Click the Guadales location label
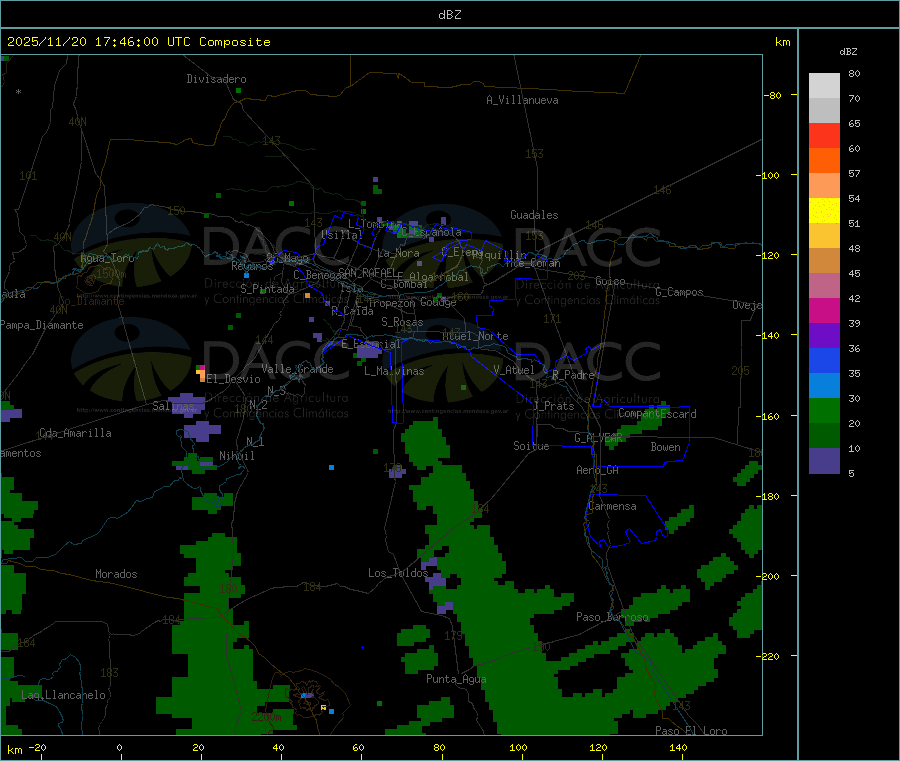 pos(534,215)
